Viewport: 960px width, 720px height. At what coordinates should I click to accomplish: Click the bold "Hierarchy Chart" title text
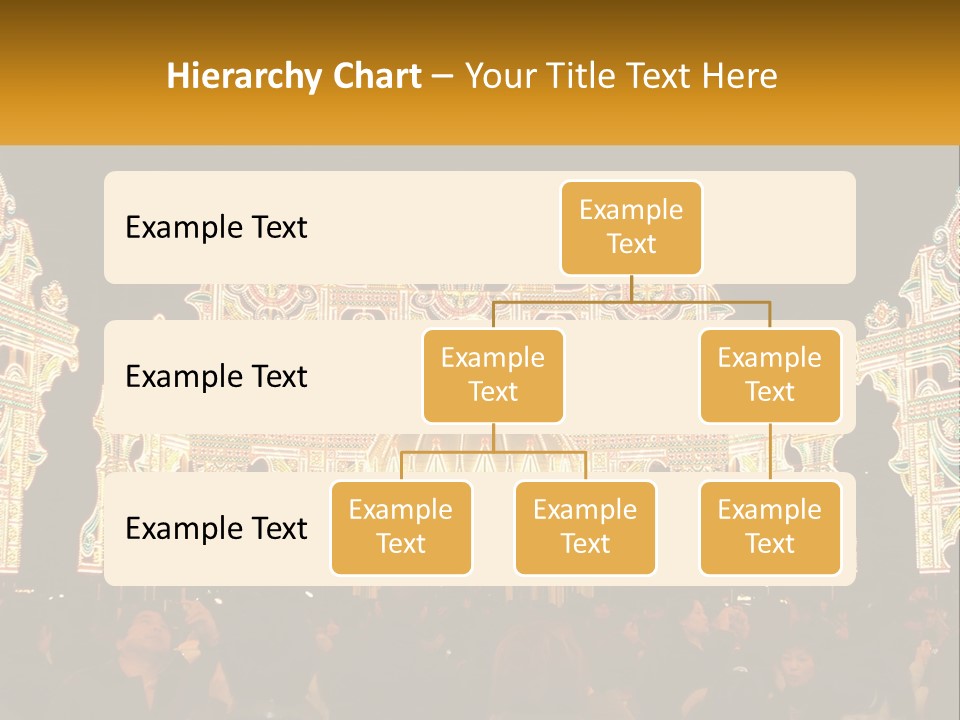pos(293,76)
